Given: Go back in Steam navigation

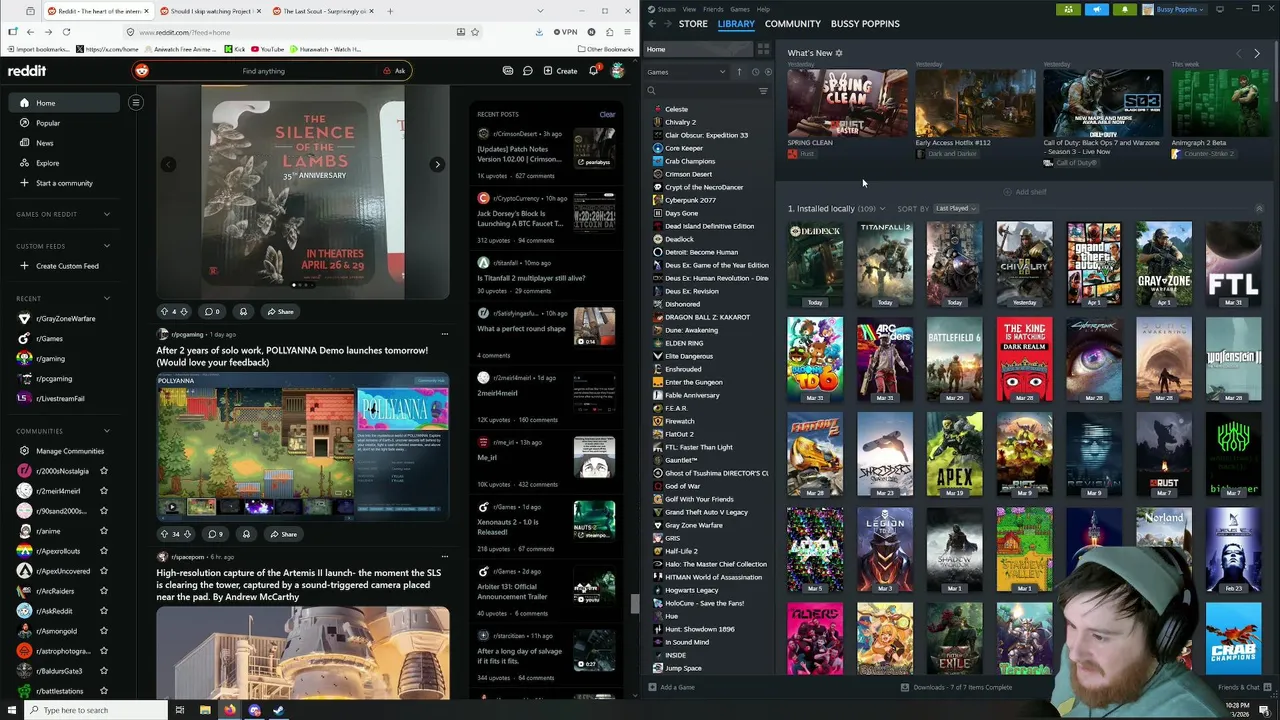Looking at the screenshot, I should tap(652, 23).
